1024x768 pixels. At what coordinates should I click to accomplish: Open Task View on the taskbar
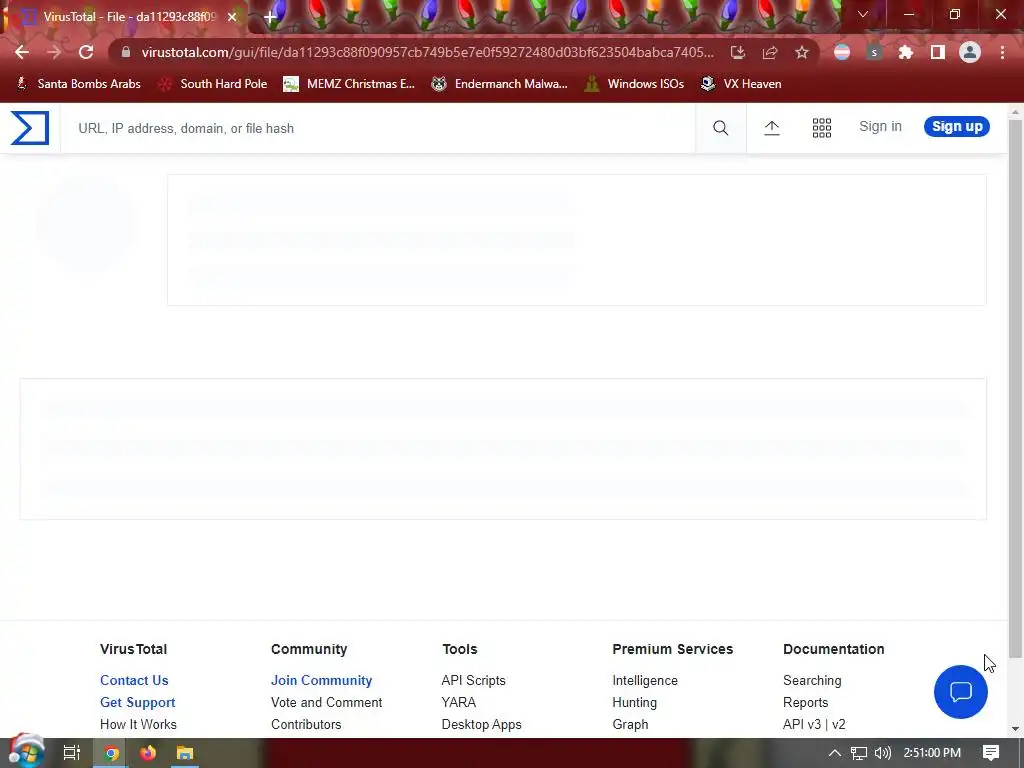pos(72,753)
